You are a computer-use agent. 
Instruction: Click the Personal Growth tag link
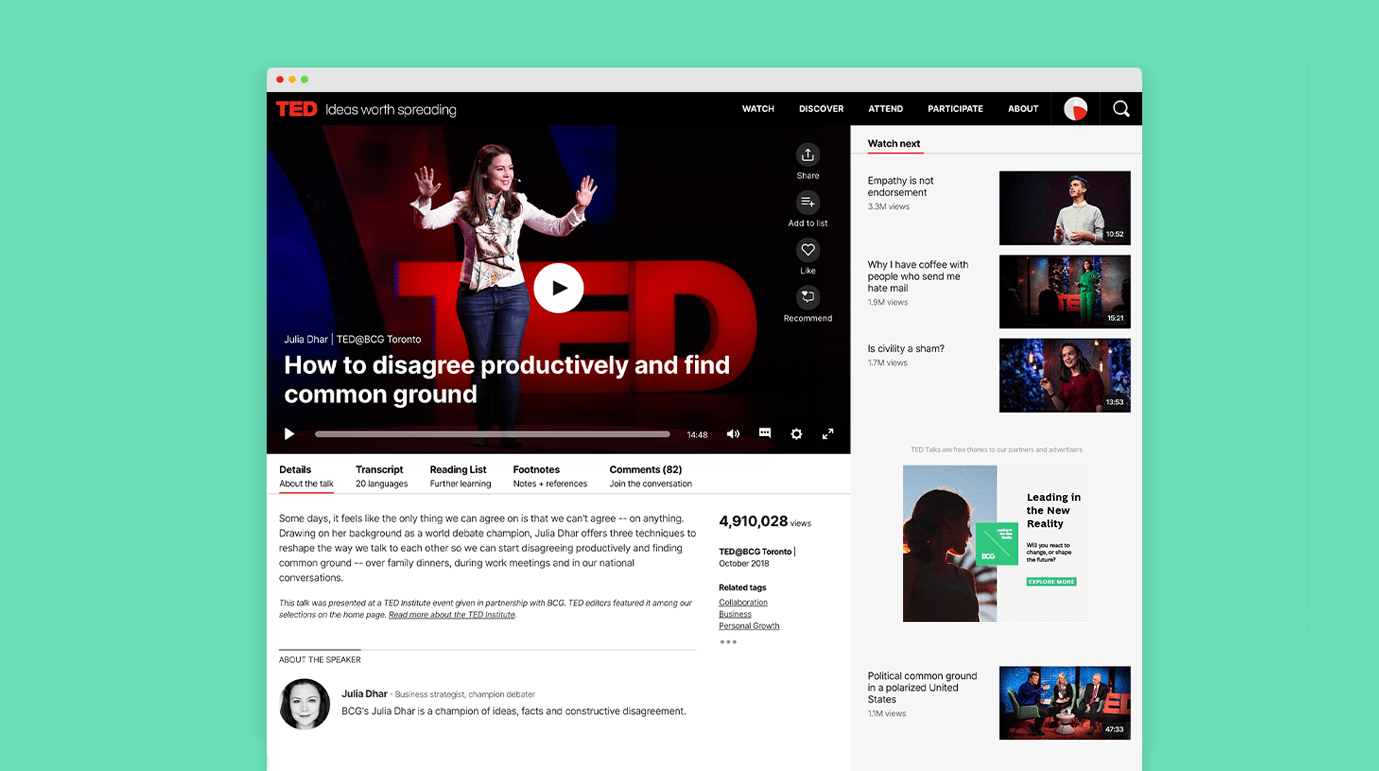[749, 626]
